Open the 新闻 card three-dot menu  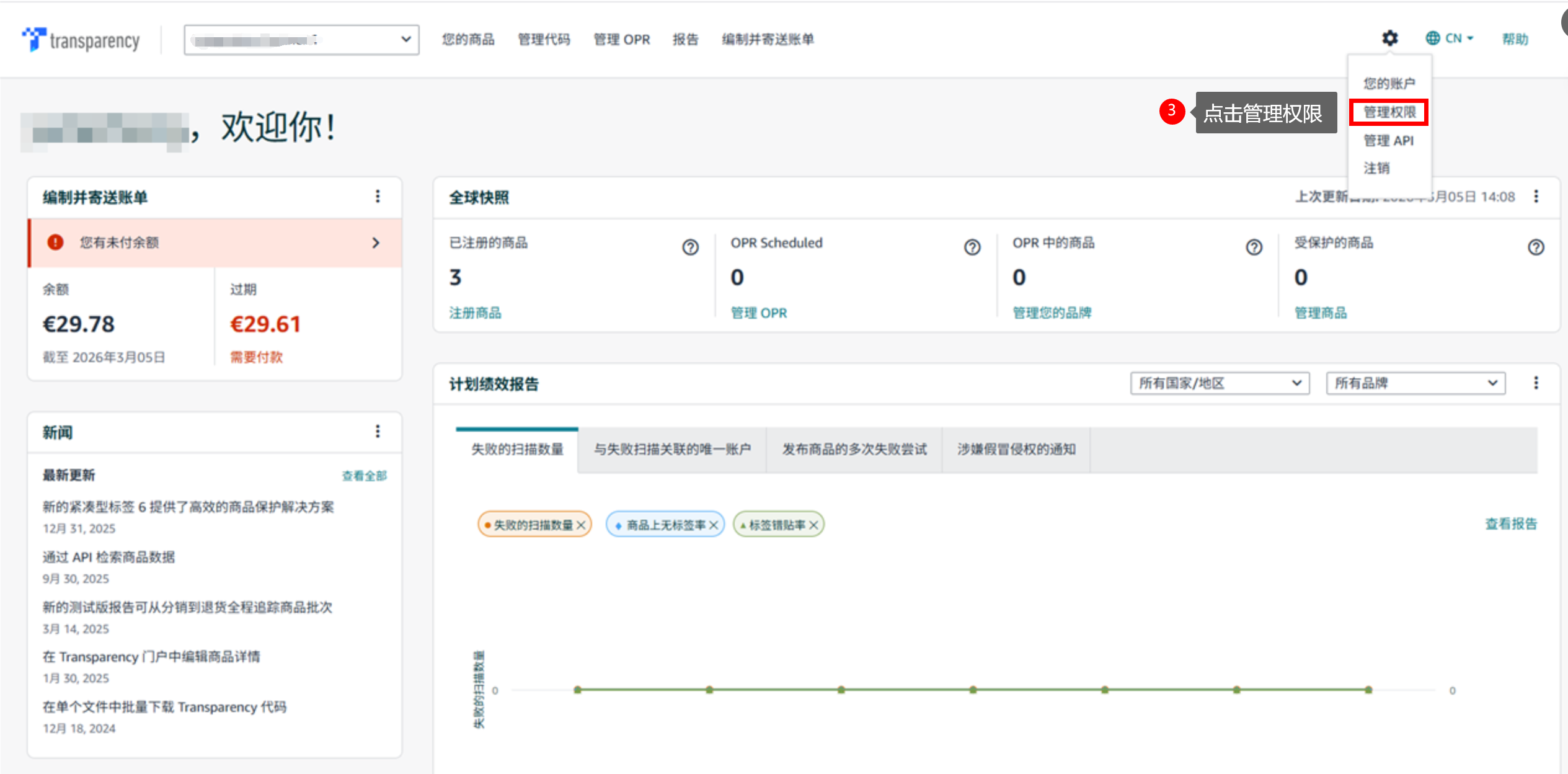pyautogui.click(x=378, y=432)
